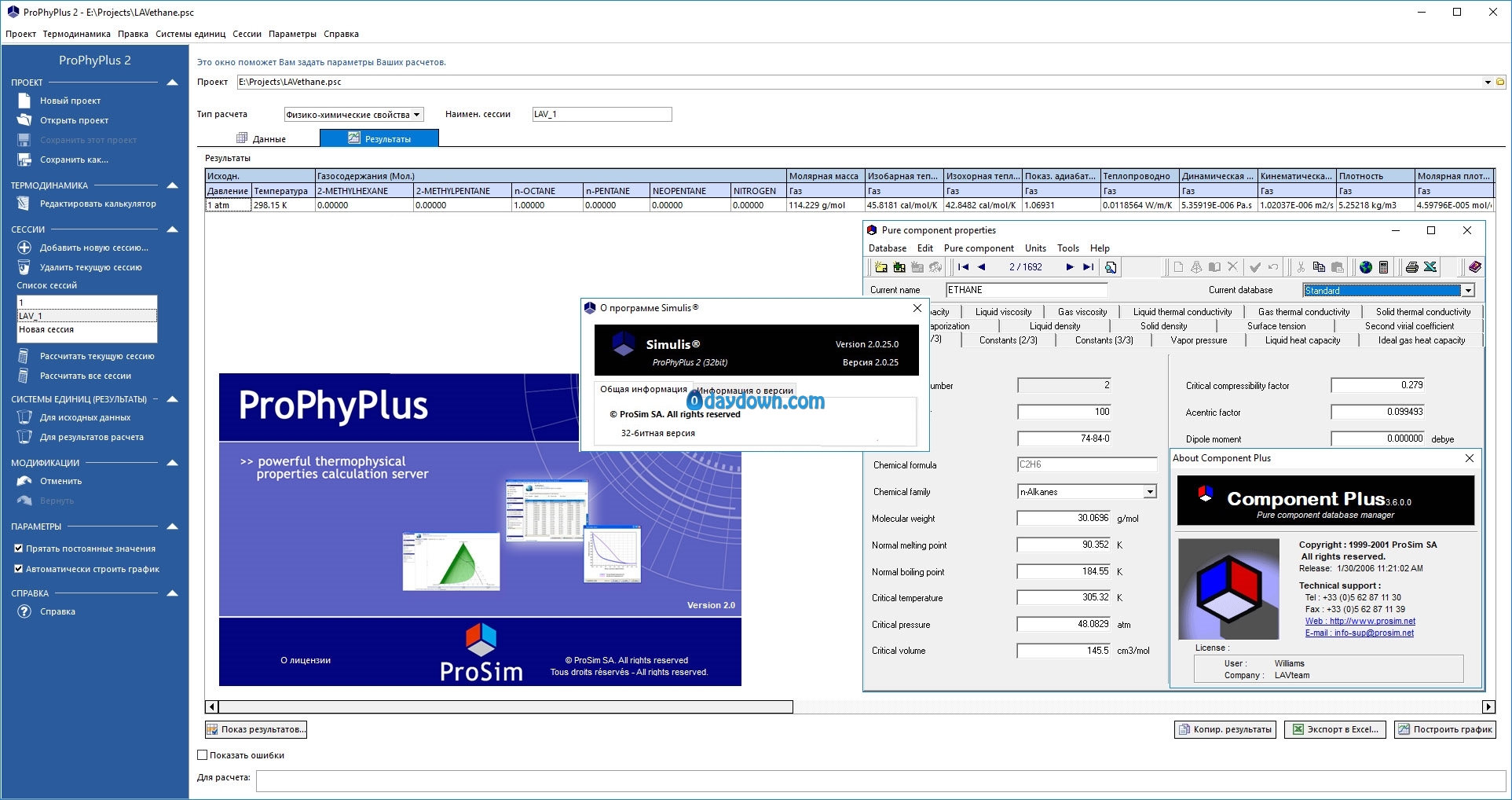Click the yellow folder icon beside project path
Screen dimensions: 1512x800
pos(1500,82)
